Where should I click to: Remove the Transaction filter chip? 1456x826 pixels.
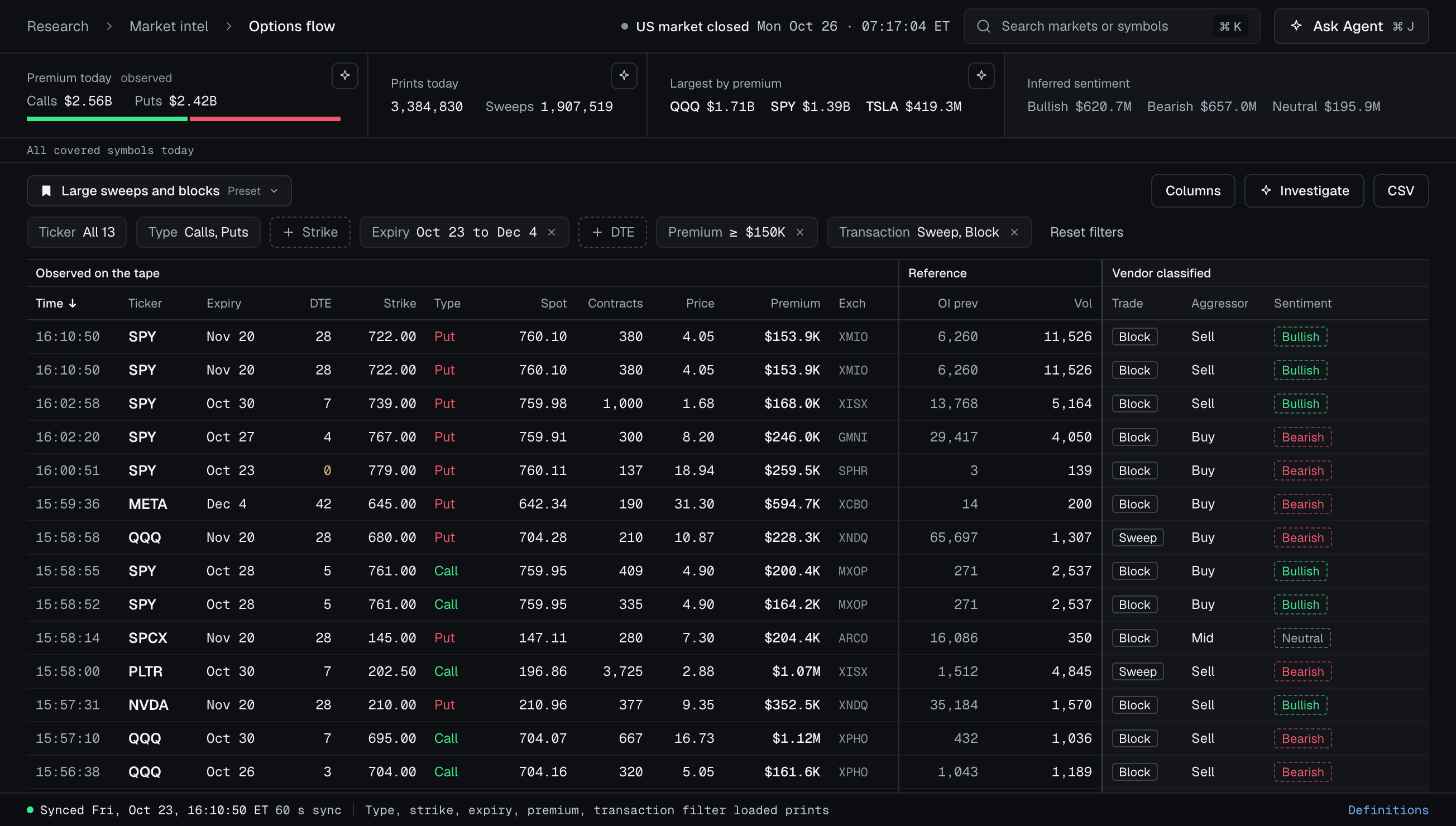[1014, 232]
